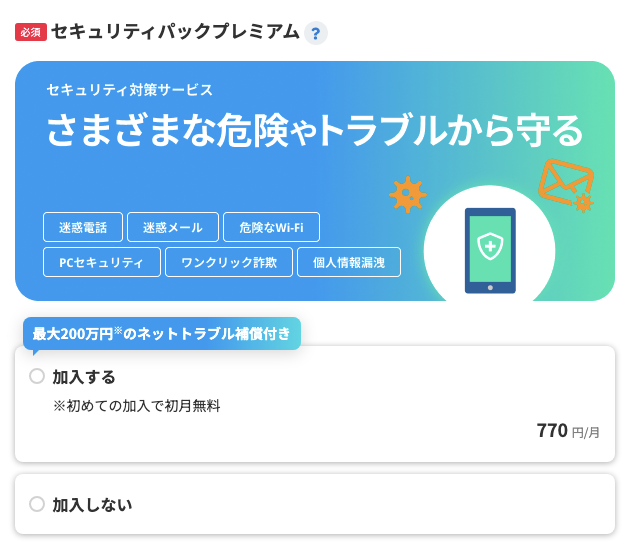Click the 迷惑電話 tag
The image size is (633, 551).
tap(83, 227)
